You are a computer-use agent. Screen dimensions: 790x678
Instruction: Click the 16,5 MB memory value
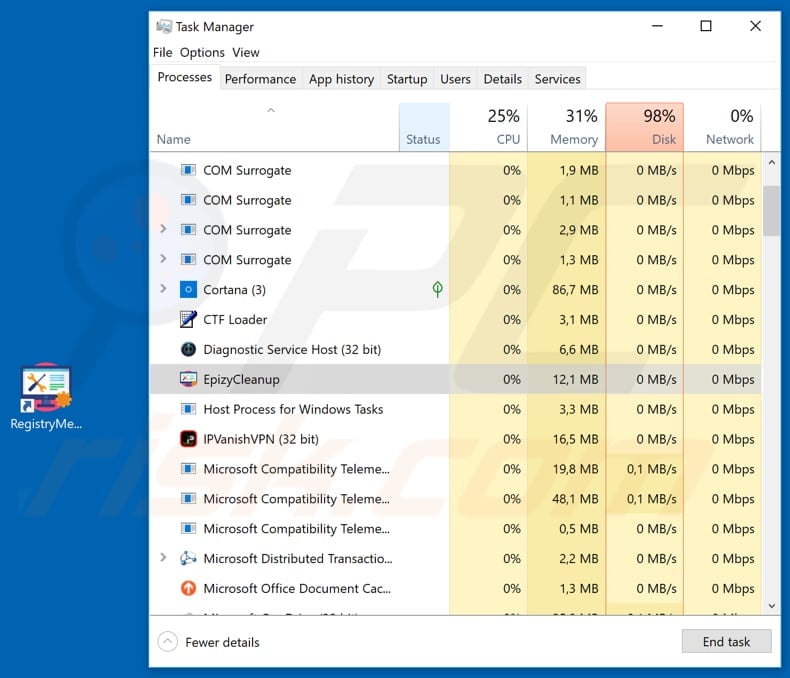575,439
